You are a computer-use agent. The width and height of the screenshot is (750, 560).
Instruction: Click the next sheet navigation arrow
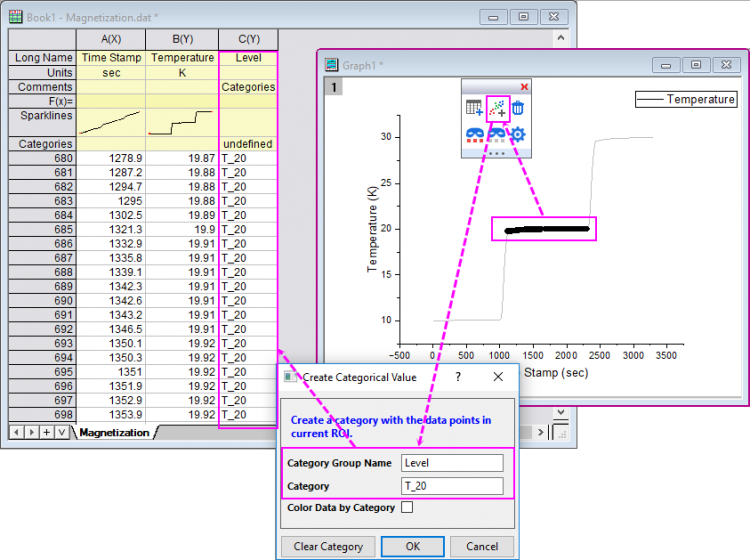[32, 432]
